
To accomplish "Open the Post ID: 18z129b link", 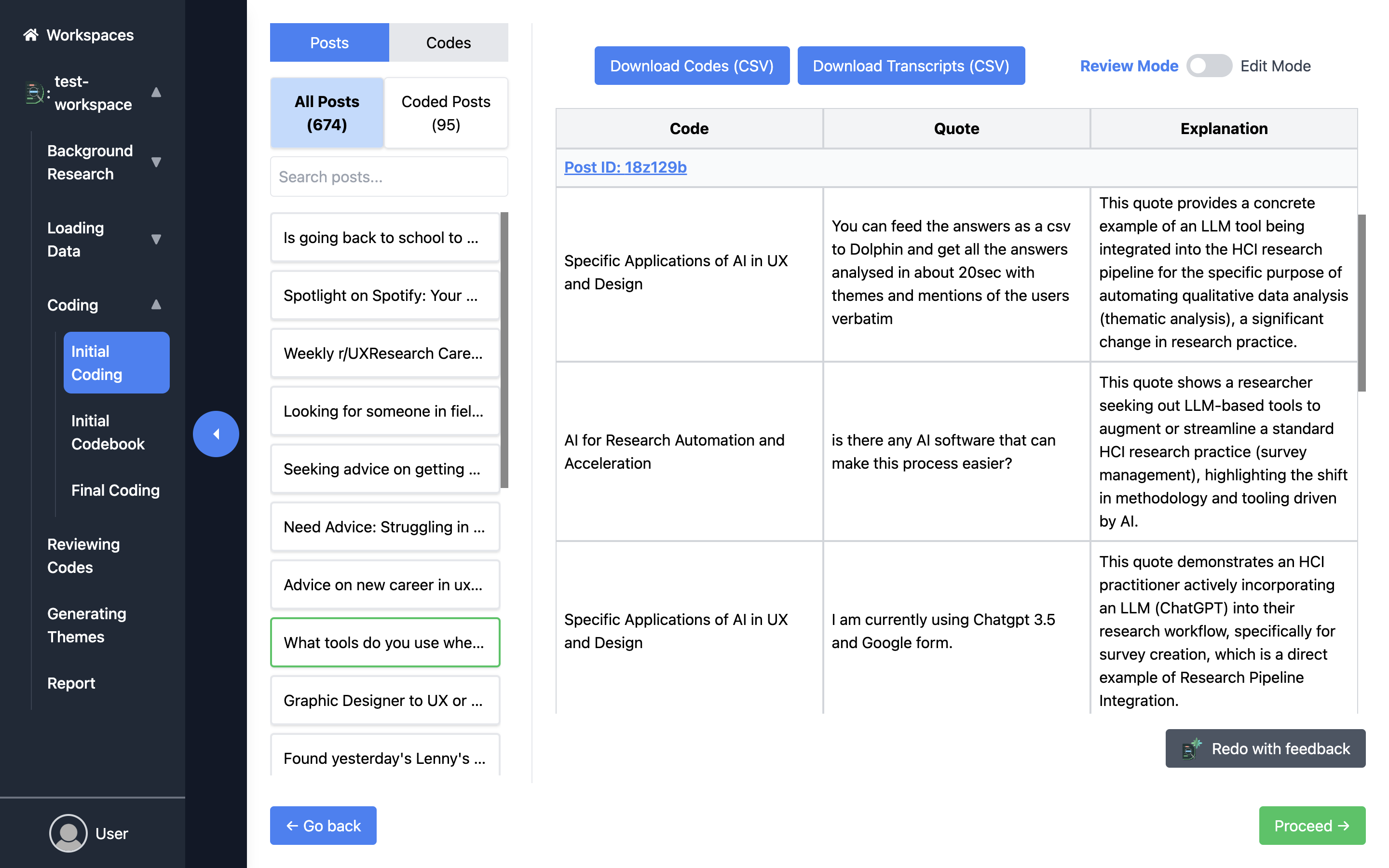I will point(625,167).
